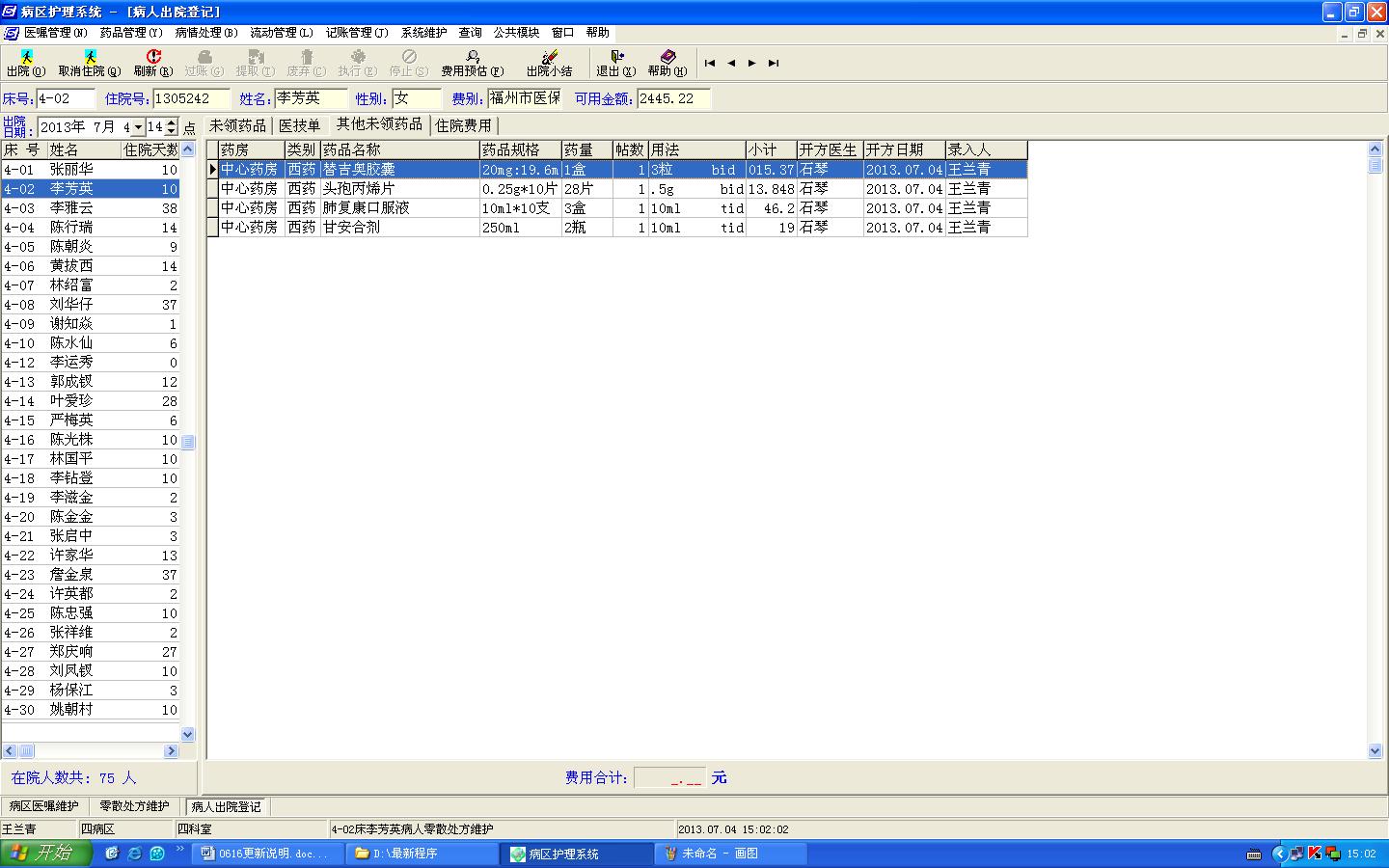Click the 执行 toolbar icon

pos(358,64)
